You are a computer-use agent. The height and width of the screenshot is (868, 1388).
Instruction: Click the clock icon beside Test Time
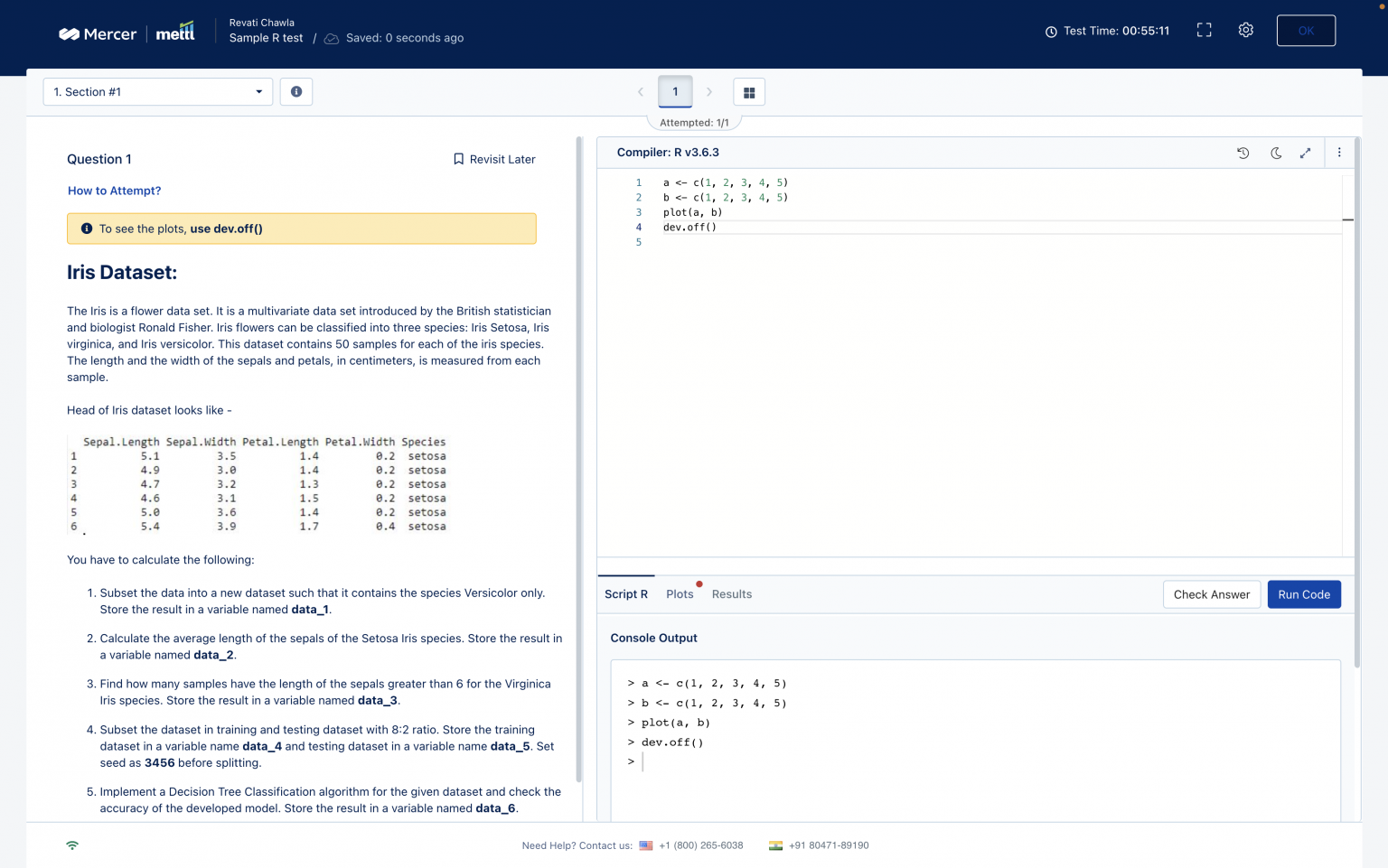1050,30
